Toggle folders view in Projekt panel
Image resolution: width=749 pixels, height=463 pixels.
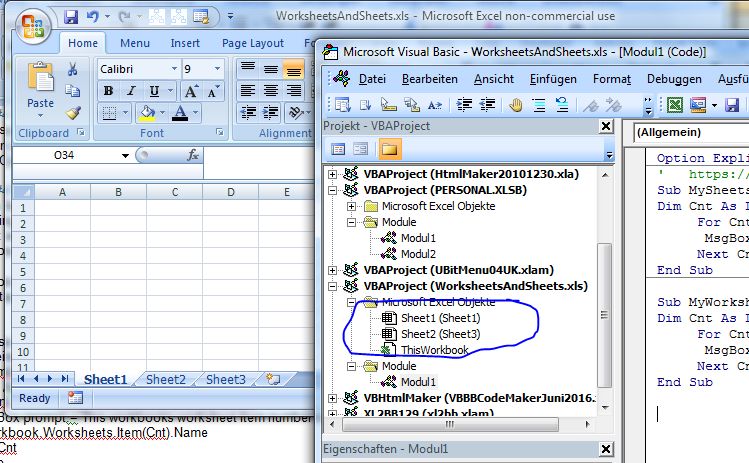[x=389, y=150]
